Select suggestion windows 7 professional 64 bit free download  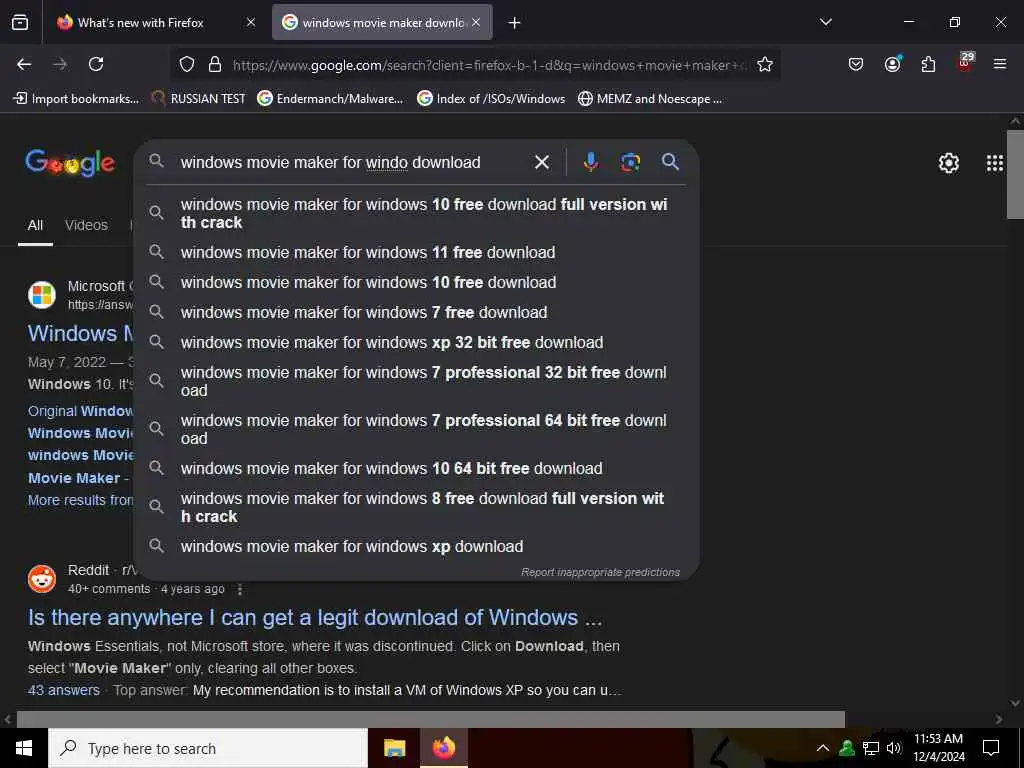[416, 429]
